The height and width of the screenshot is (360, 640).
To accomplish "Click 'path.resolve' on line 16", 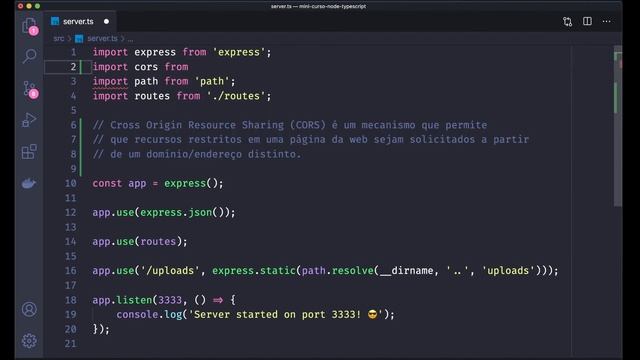I will pyautogui.click(x=338, y=271).
